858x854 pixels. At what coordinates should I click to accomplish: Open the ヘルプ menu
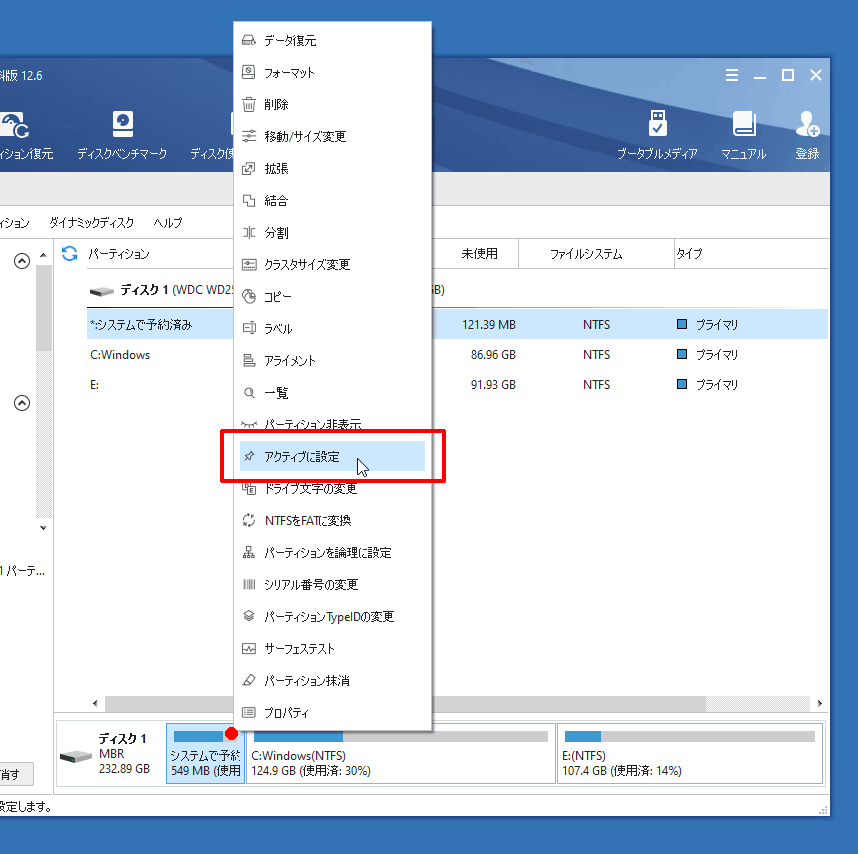pyautogui.click(x=168, y=223)
